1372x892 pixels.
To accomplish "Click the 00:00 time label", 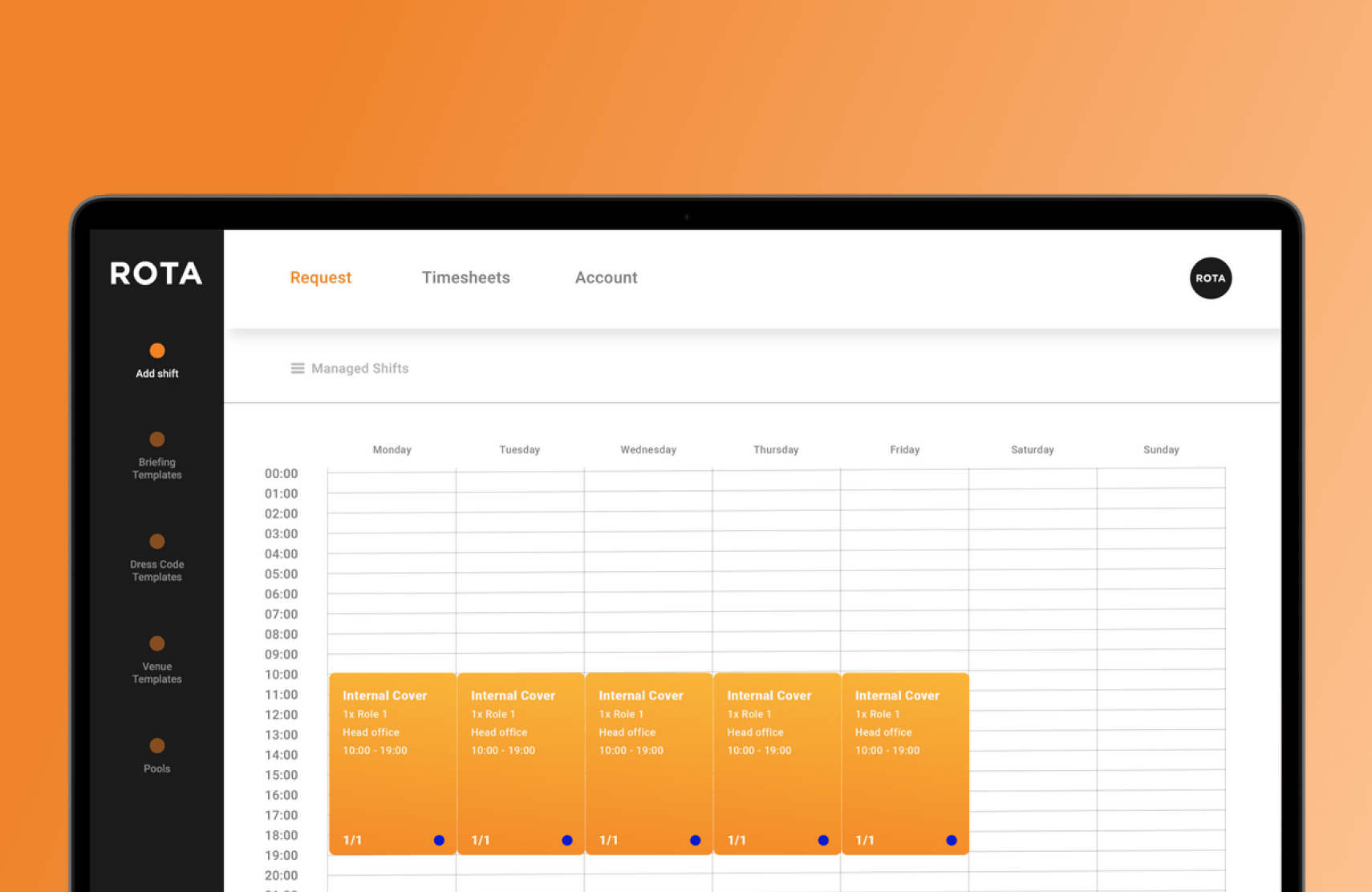I will tap(282, 474).
